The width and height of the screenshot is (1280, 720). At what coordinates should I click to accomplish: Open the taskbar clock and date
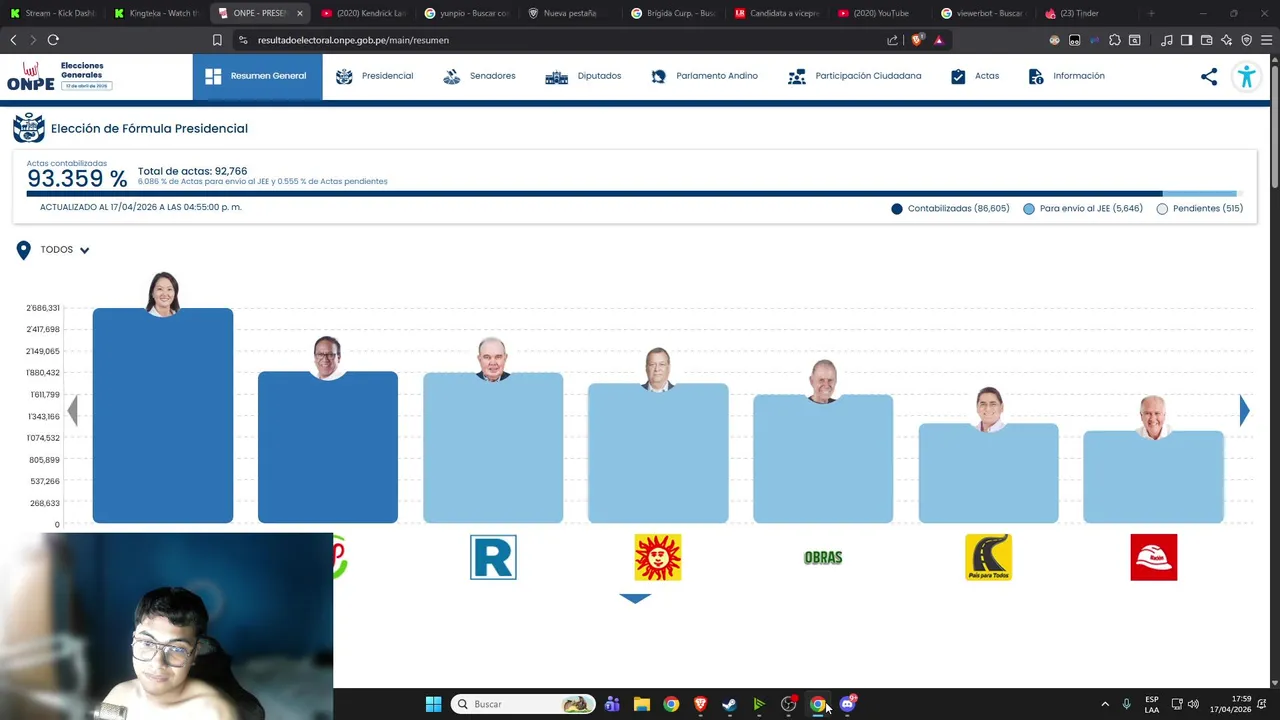pos(1230,704)
